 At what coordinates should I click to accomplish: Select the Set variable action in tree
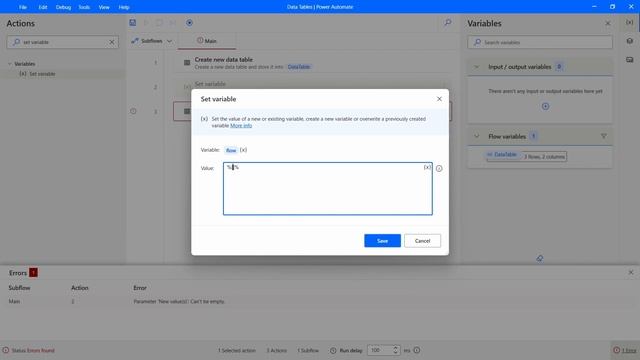[x=42, y=74]
